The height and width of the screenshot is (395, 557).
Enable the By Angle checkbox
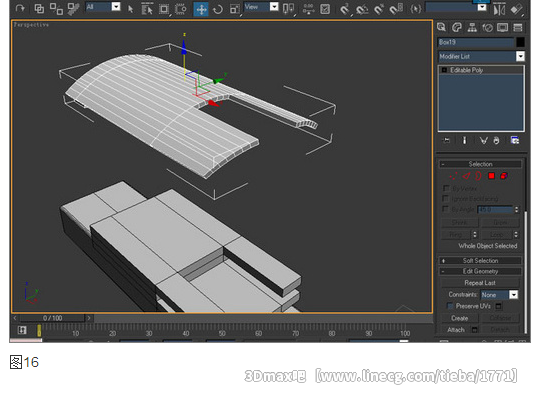(446, 209)
